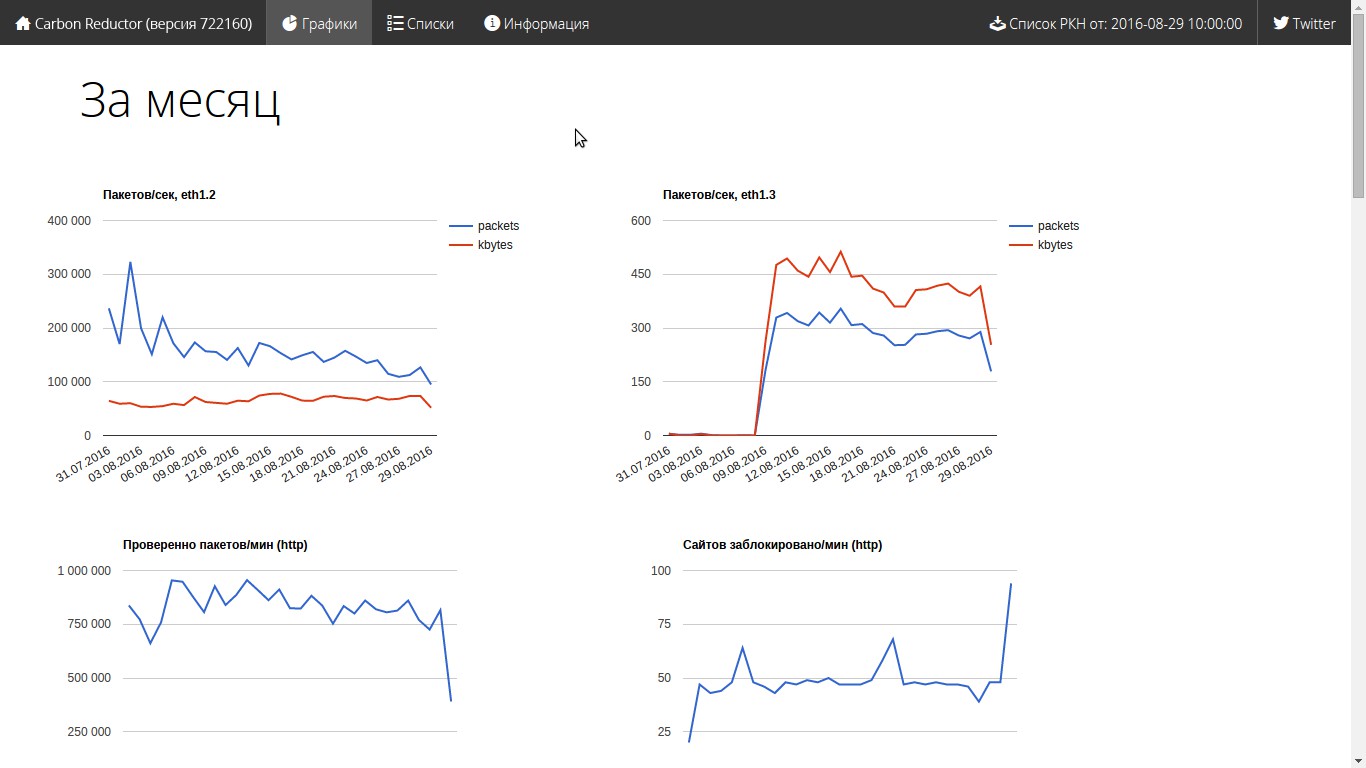Click the download icon beside Список РКН
Screen dimensions: 1366x768
coord(997,23)
